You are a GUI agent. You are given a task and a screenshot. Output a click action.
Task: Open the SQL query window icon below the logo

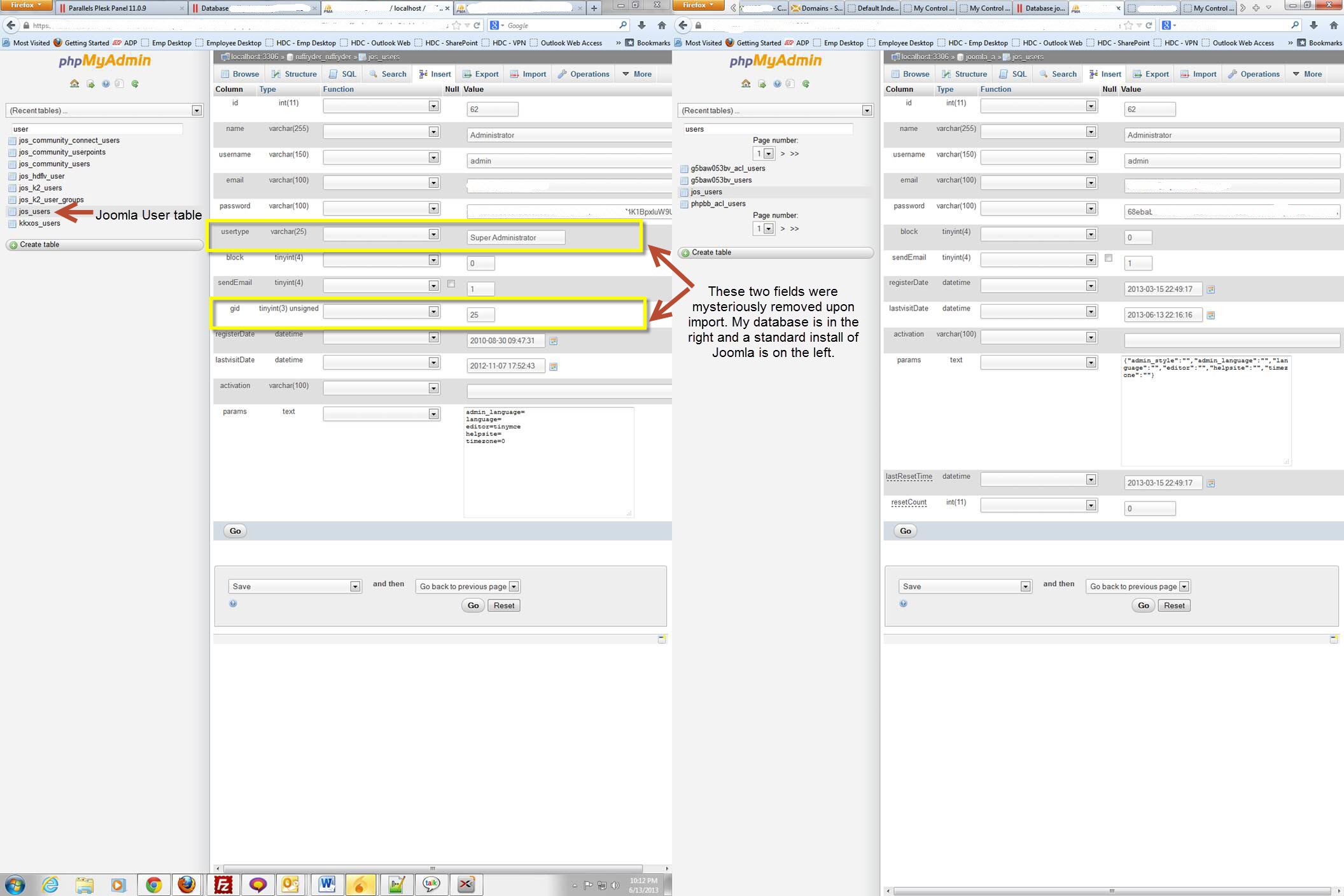tap(90, 83)
